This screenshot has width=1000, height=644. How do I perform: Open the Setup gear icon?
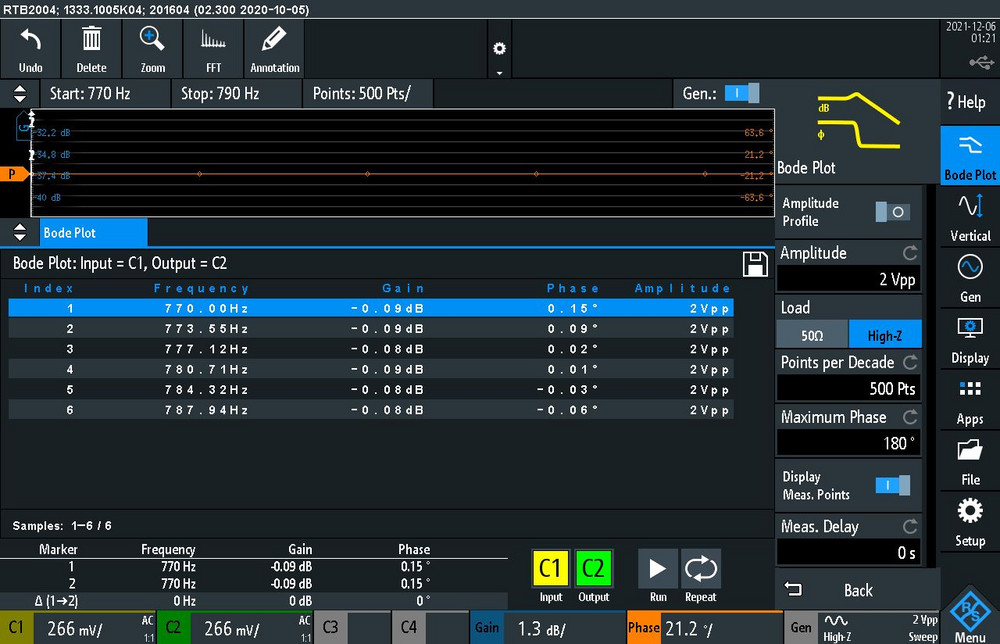pos(969,522)
